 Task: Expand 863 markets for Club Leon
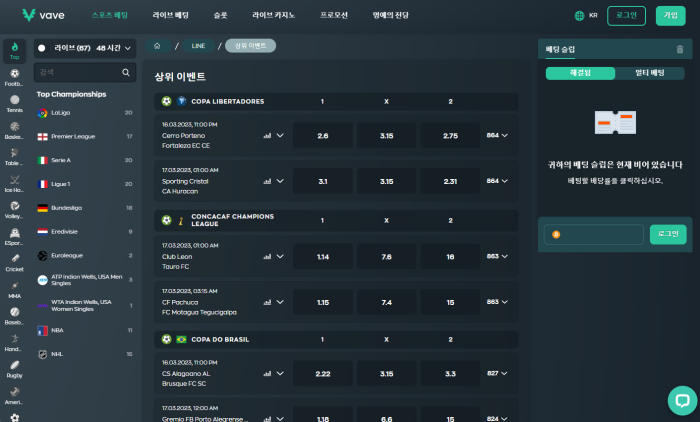(497, 256)
